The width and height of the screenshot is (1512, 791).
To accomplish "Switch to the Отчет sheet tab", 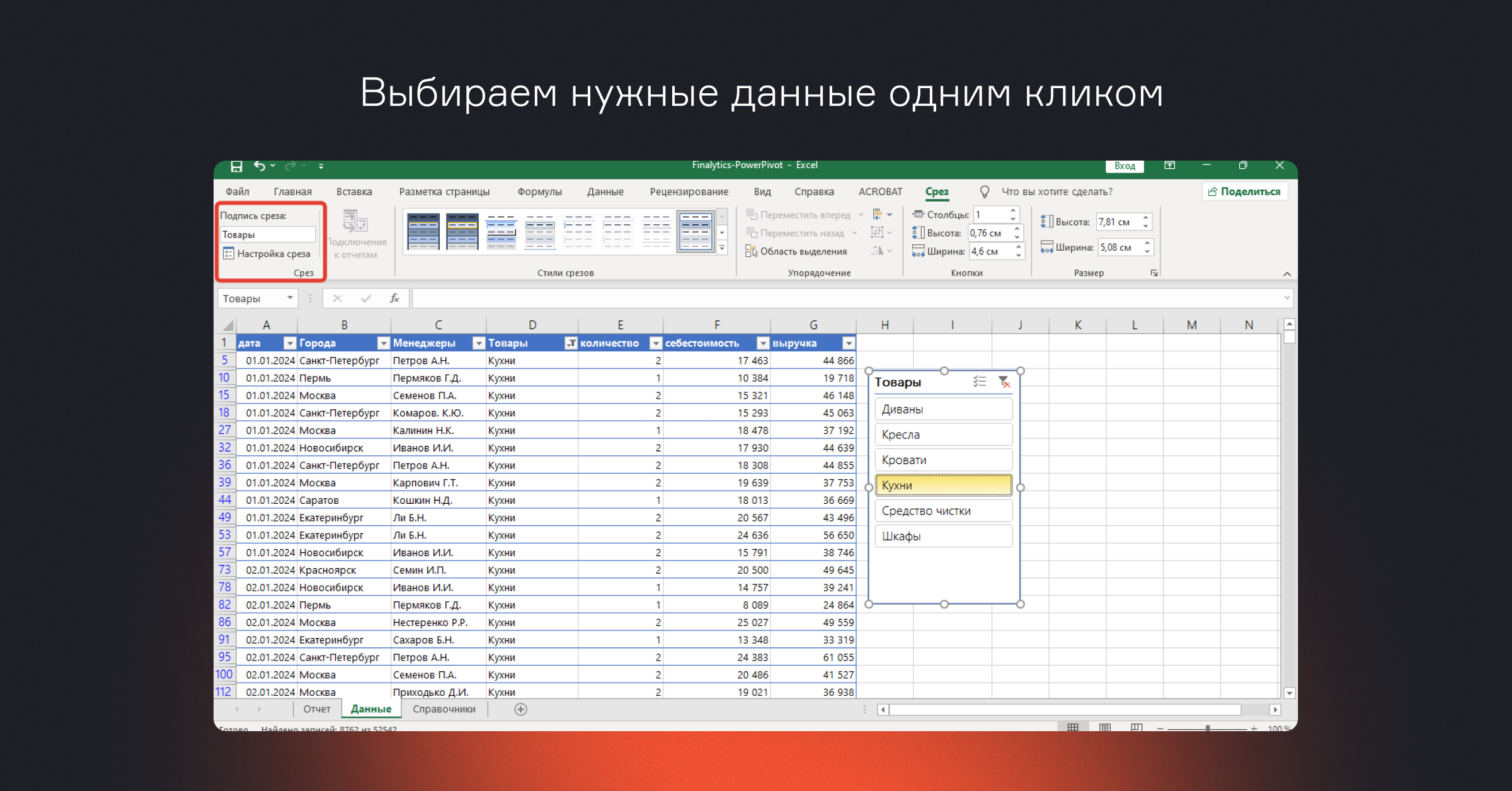I will pyautogui.click(x=317, y=709).
